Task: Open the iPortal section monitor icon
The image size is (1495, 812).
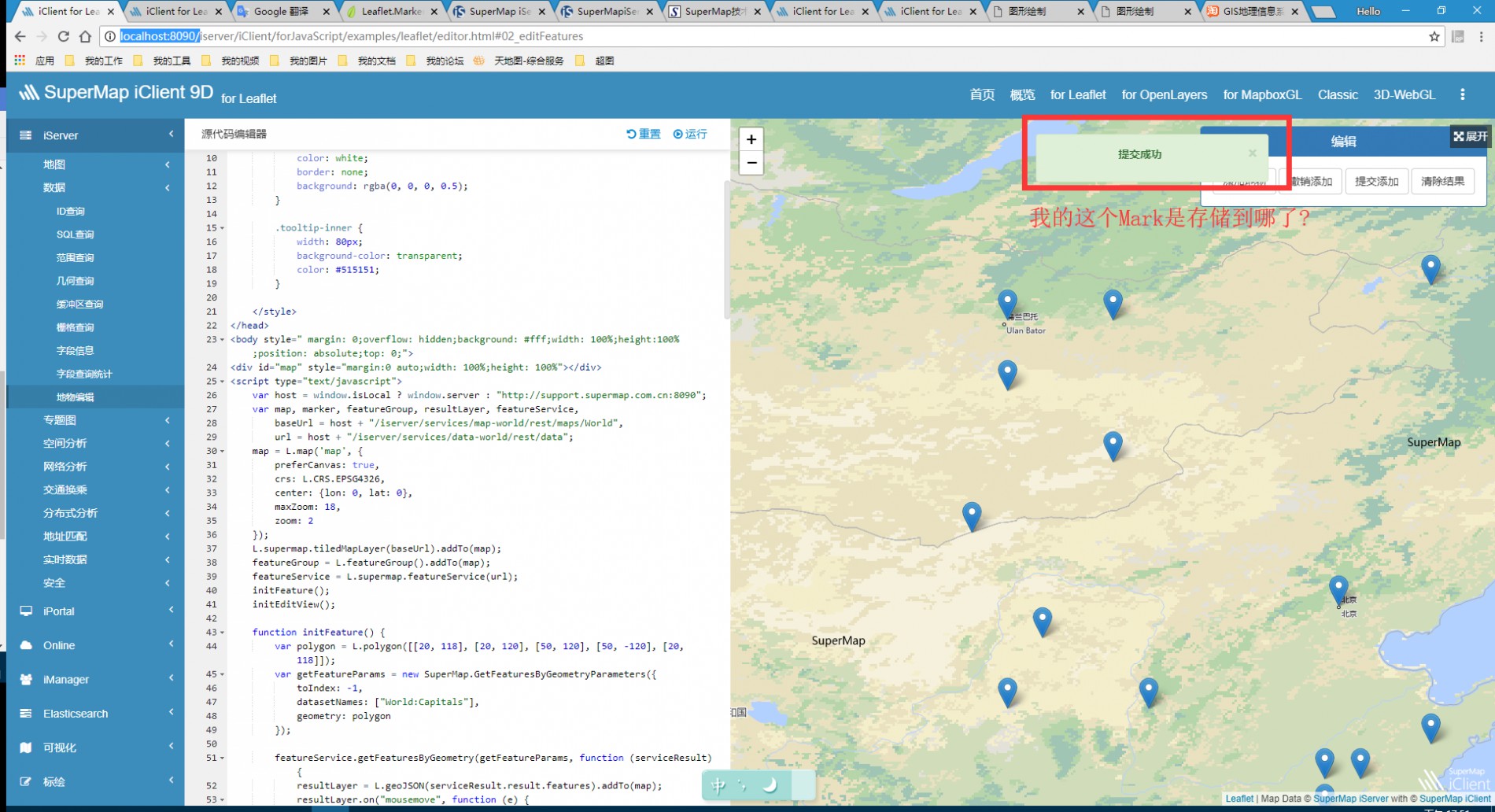Action: [26, 611]
